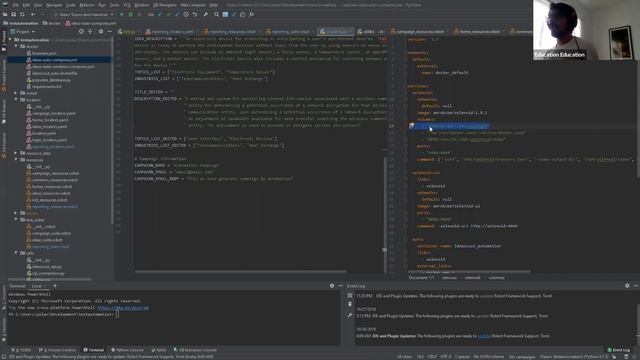Viewport: 640px width, 360px height.
Task: Hide the Project panel with minus icon
Action: [109, 31]
